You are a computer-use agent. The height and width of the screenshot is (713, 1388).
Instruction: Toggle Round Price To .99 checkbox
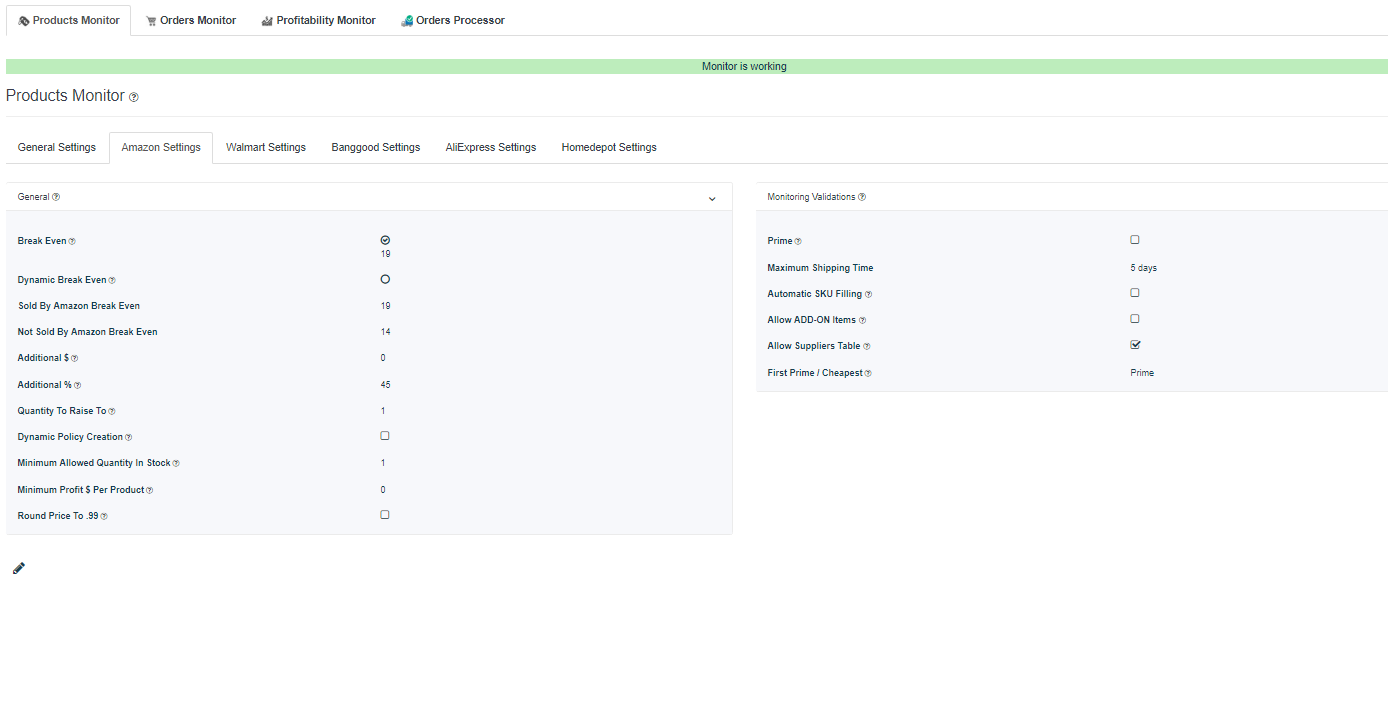385,515
